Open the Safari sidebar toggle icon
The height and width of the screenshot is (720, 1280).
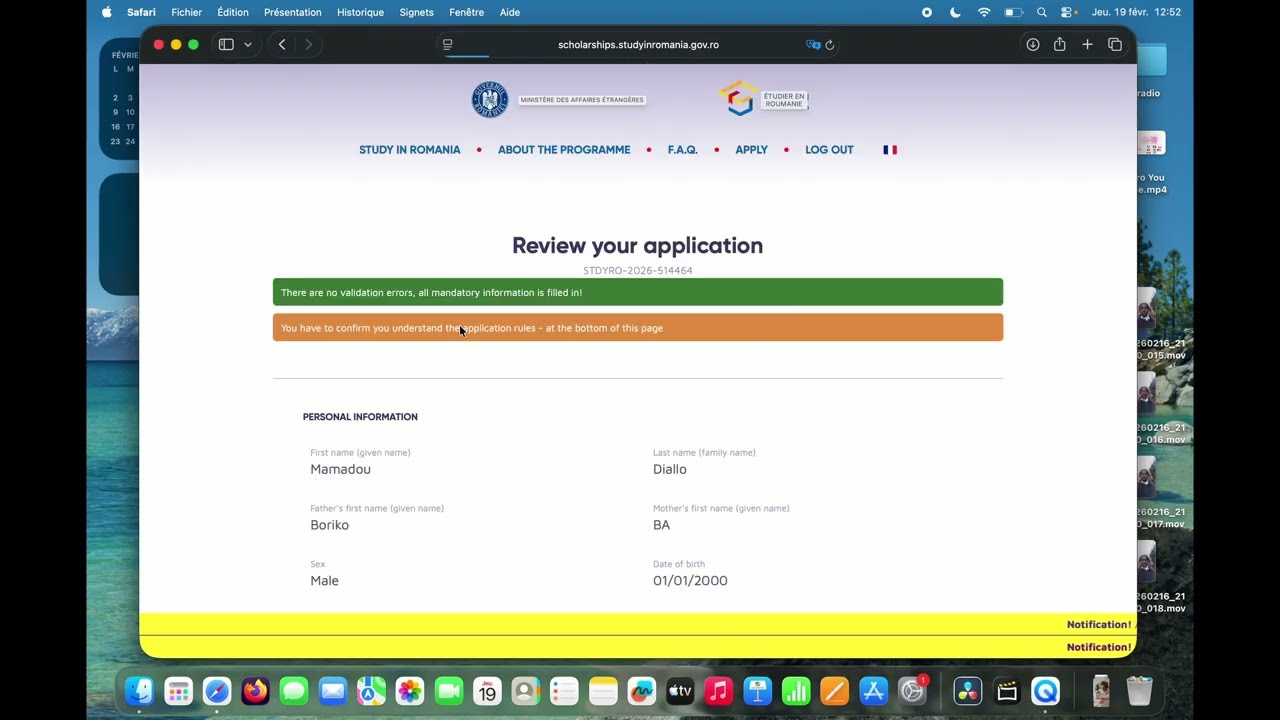226,44
